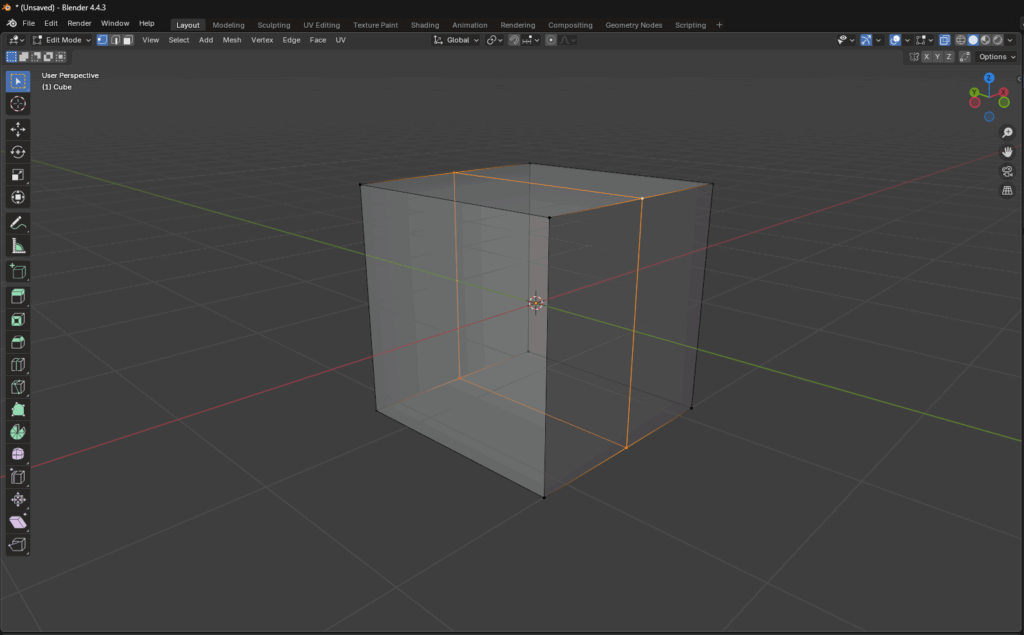1024x635 pixels.
Task: Click the Z axis on navigation gizmo
Action: pyautogui.click(x=989, y=78)
